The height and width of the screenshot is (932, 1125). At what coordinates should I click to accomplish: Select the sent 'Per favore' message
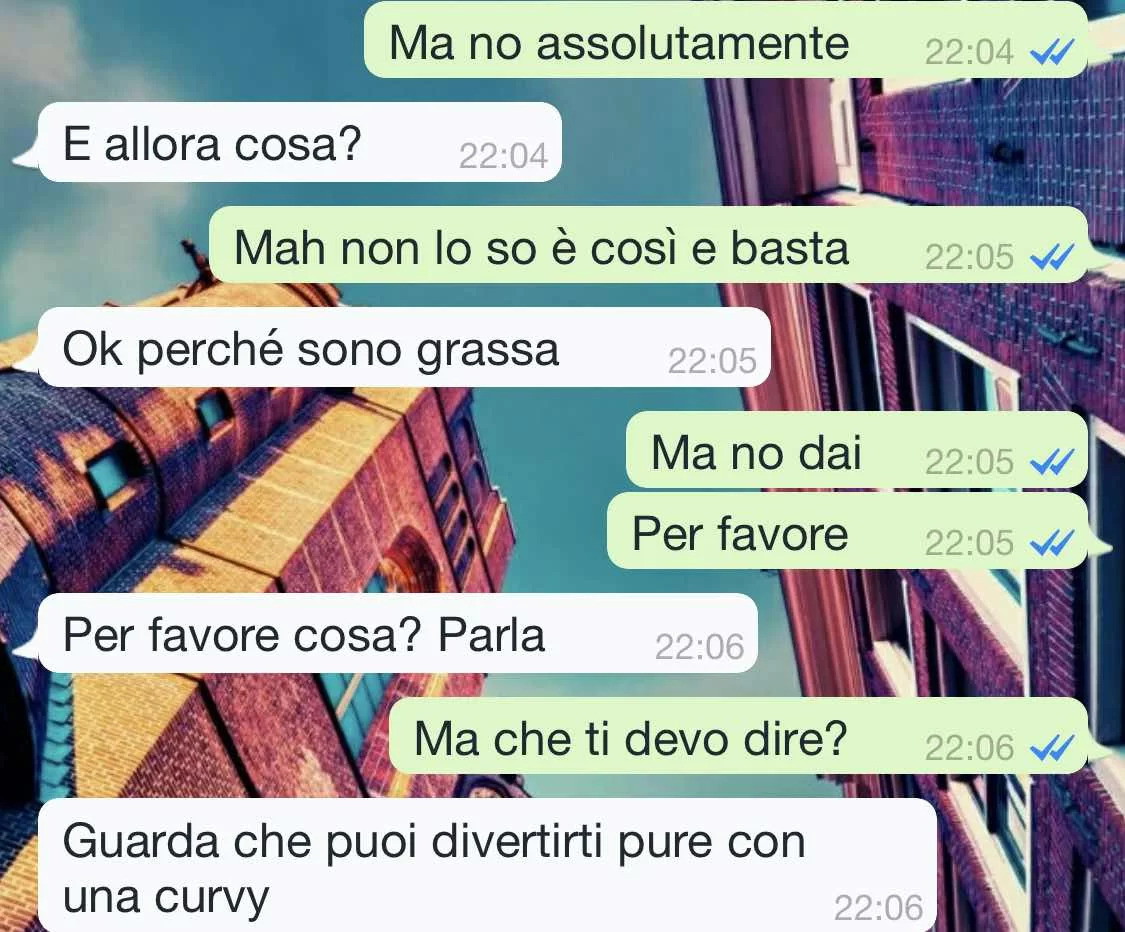pyautogui.click(x=847, y=531)
